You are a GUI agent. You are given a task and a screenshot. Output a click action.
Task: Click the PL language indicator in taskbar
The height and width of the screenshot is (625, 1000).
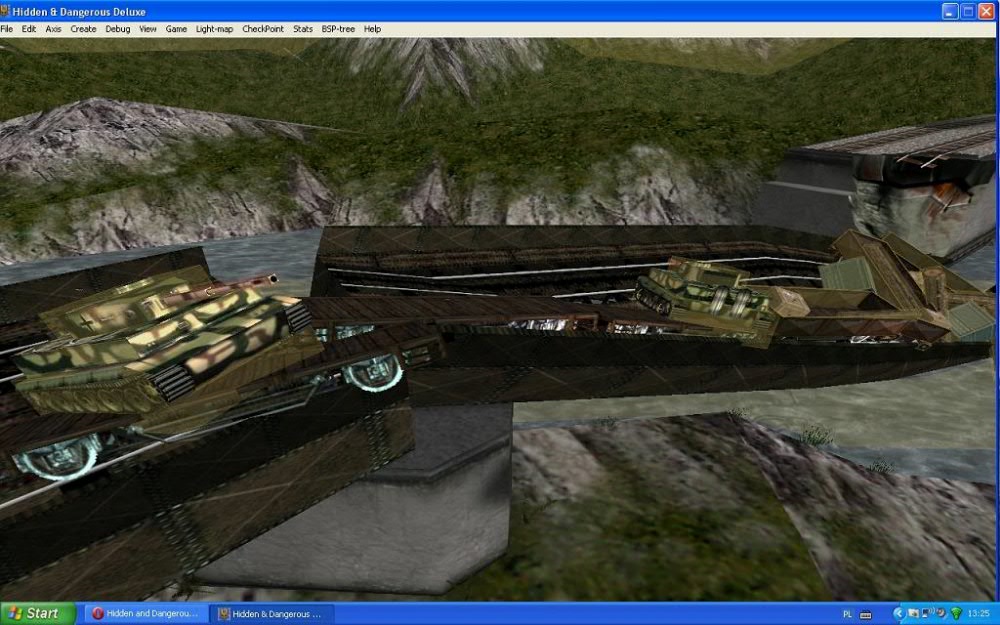point(847,614)
